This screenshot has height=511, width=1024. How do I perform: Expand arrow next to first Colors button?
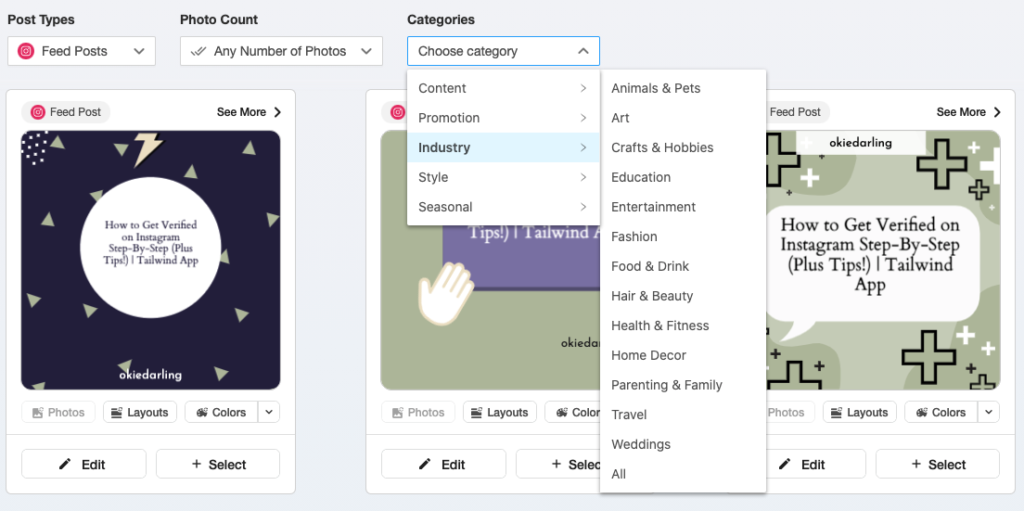(270, 412)
